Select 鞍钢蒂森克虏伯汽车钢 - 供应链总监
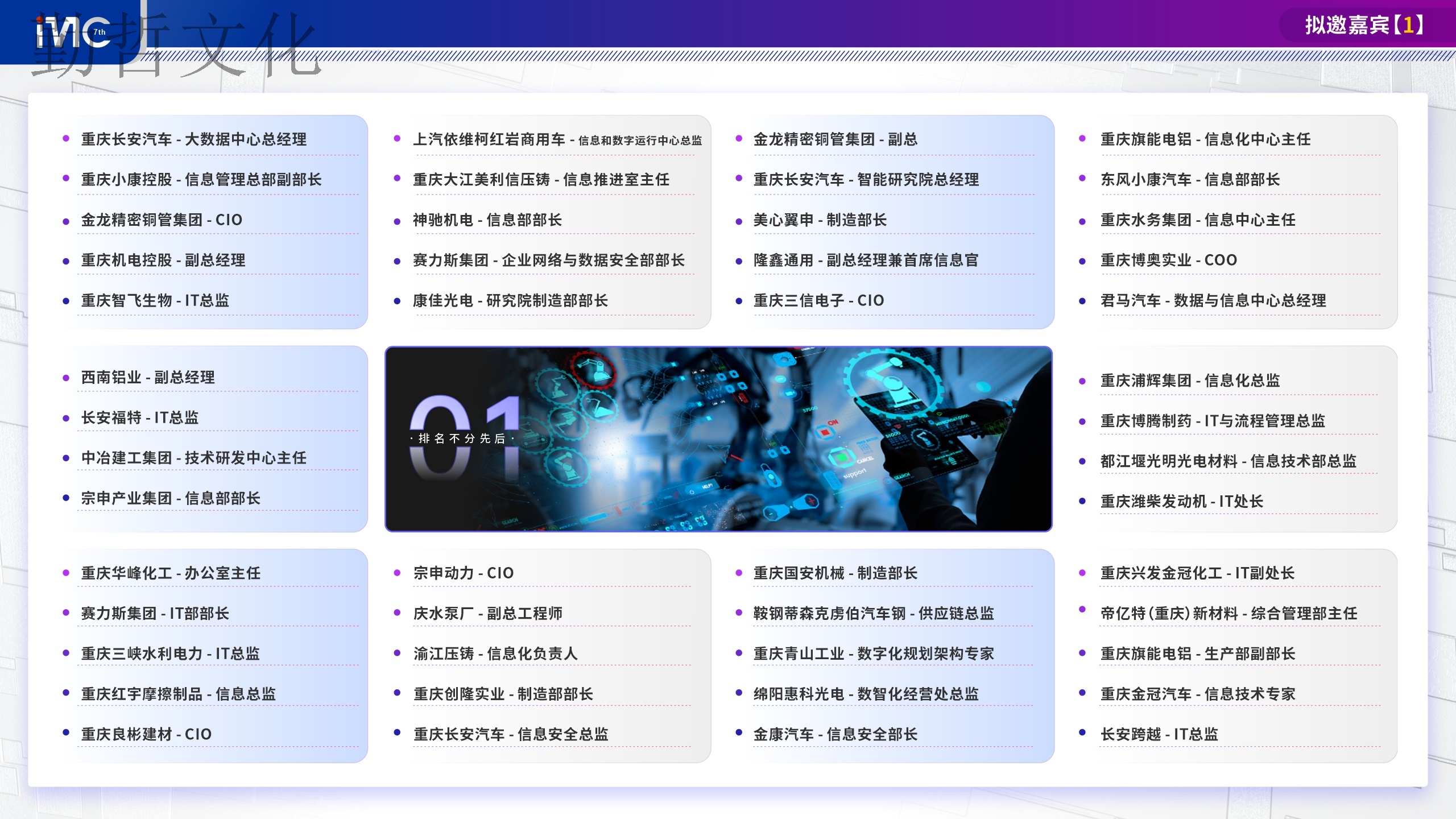1456x819 pixels. [874, 614]
